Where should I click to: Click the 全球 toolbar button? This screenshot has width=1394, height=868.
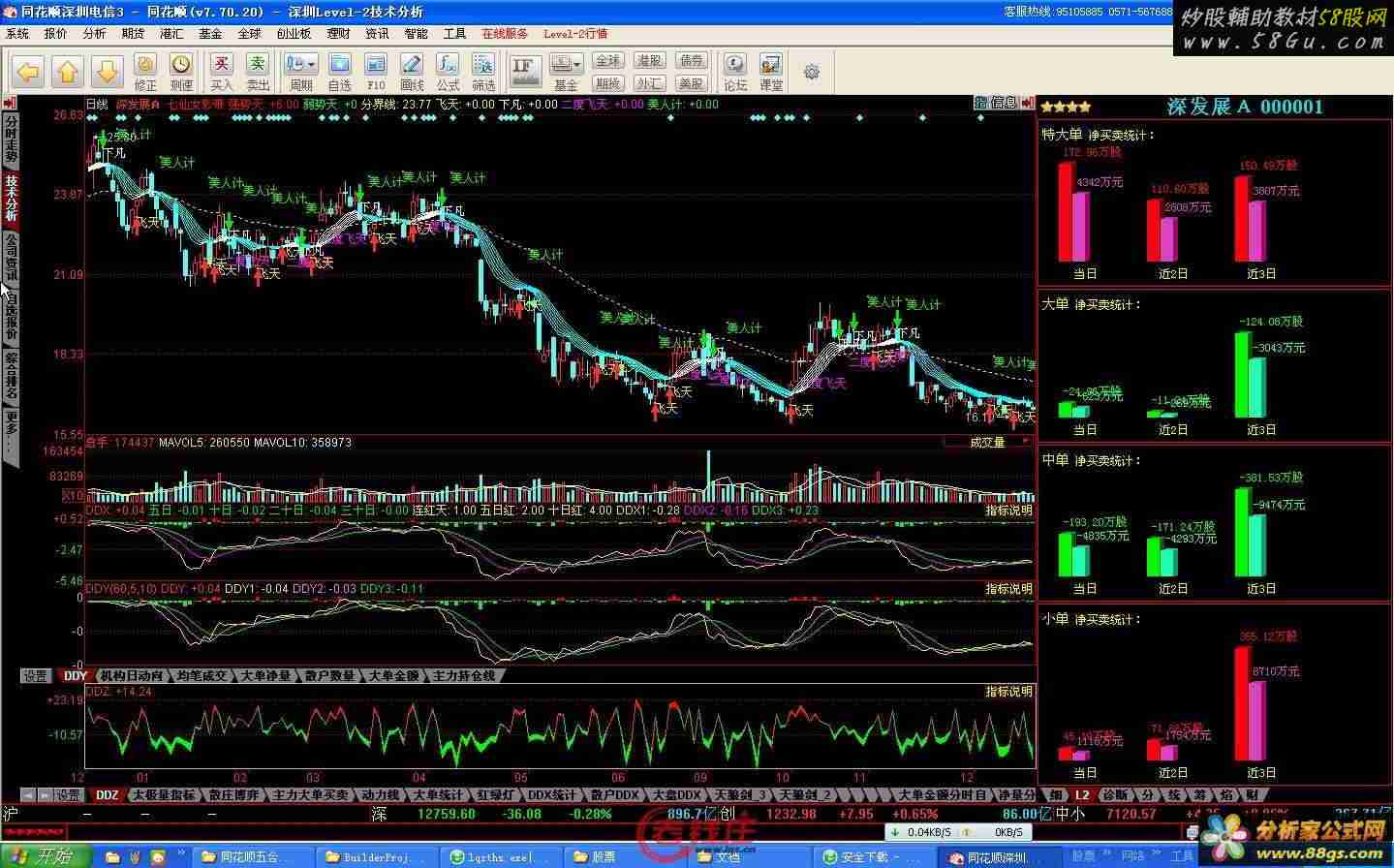tap(607, 61)
